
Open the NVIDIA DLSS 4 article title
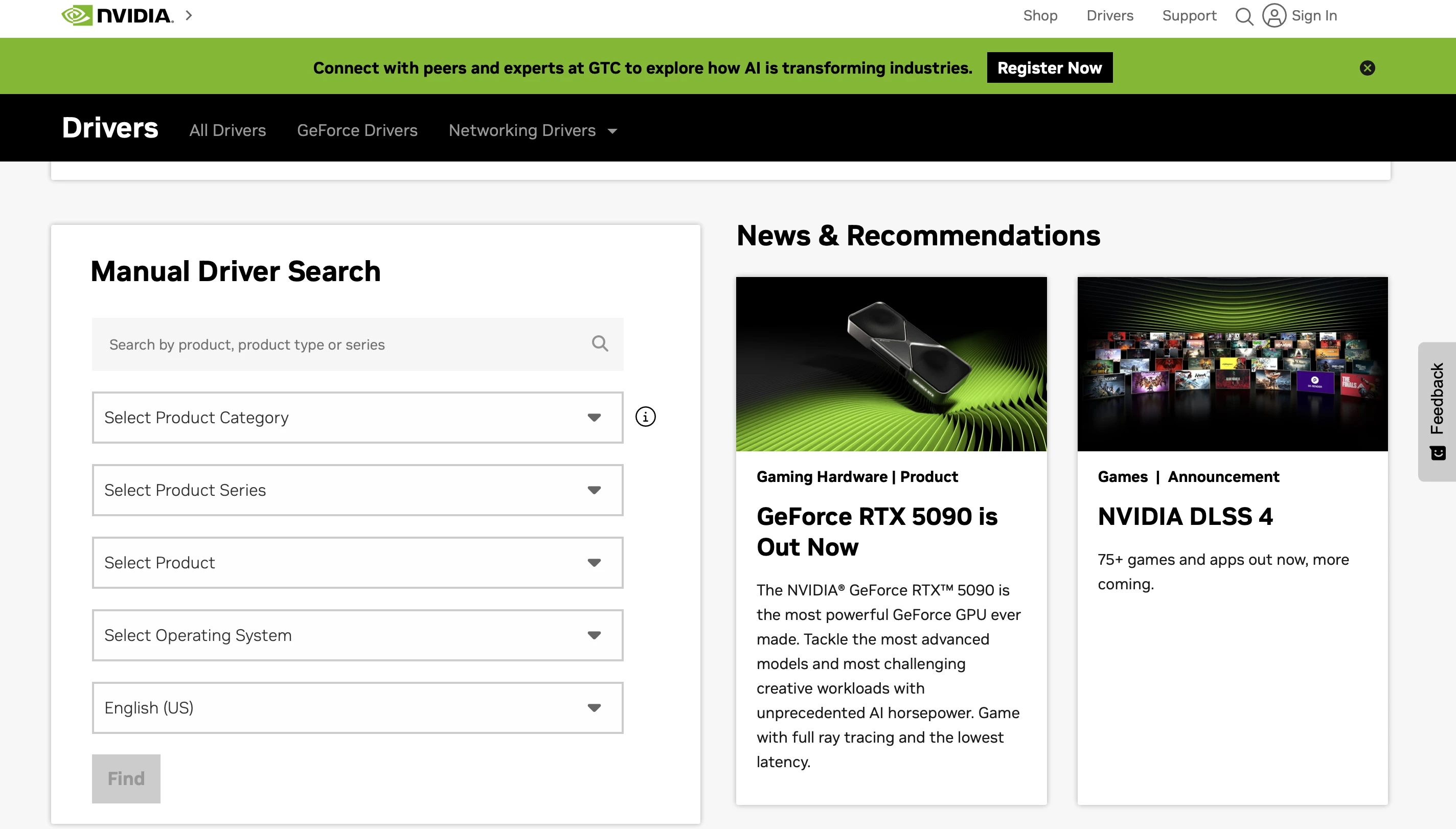[x=1185, y=516]
